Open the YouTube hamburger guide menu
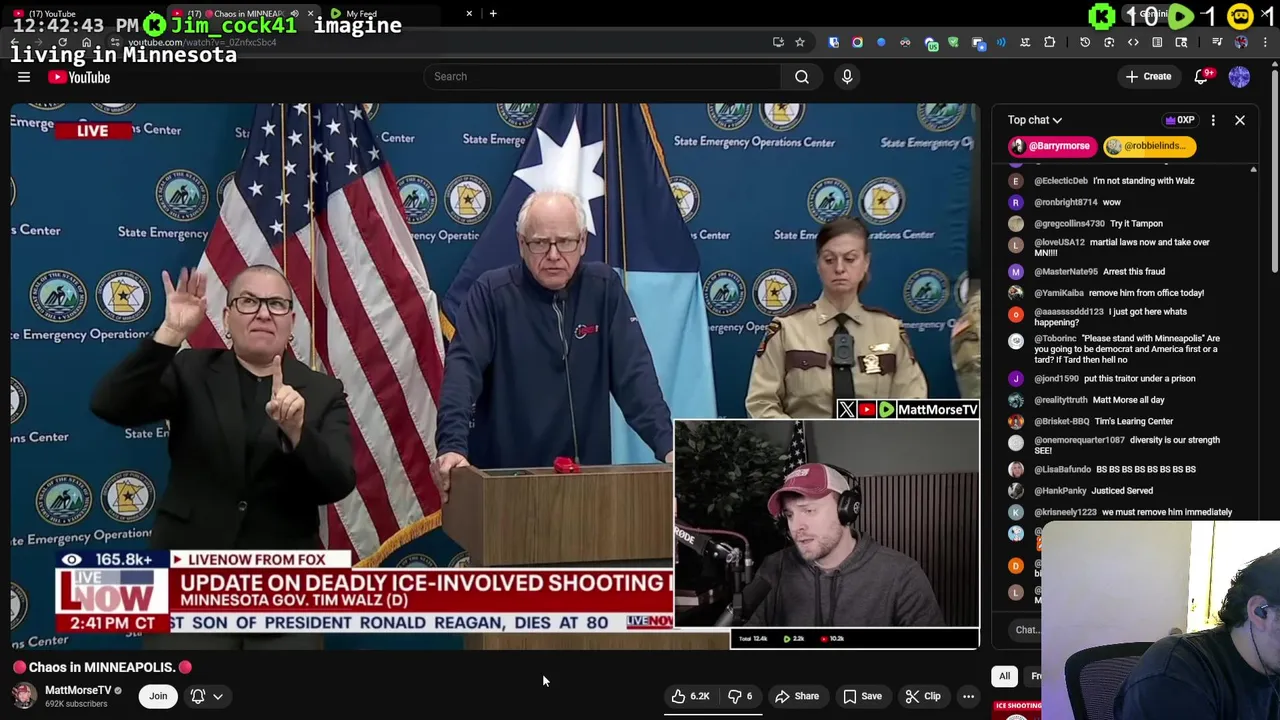The image size is (1280, 720). (24, 77)
